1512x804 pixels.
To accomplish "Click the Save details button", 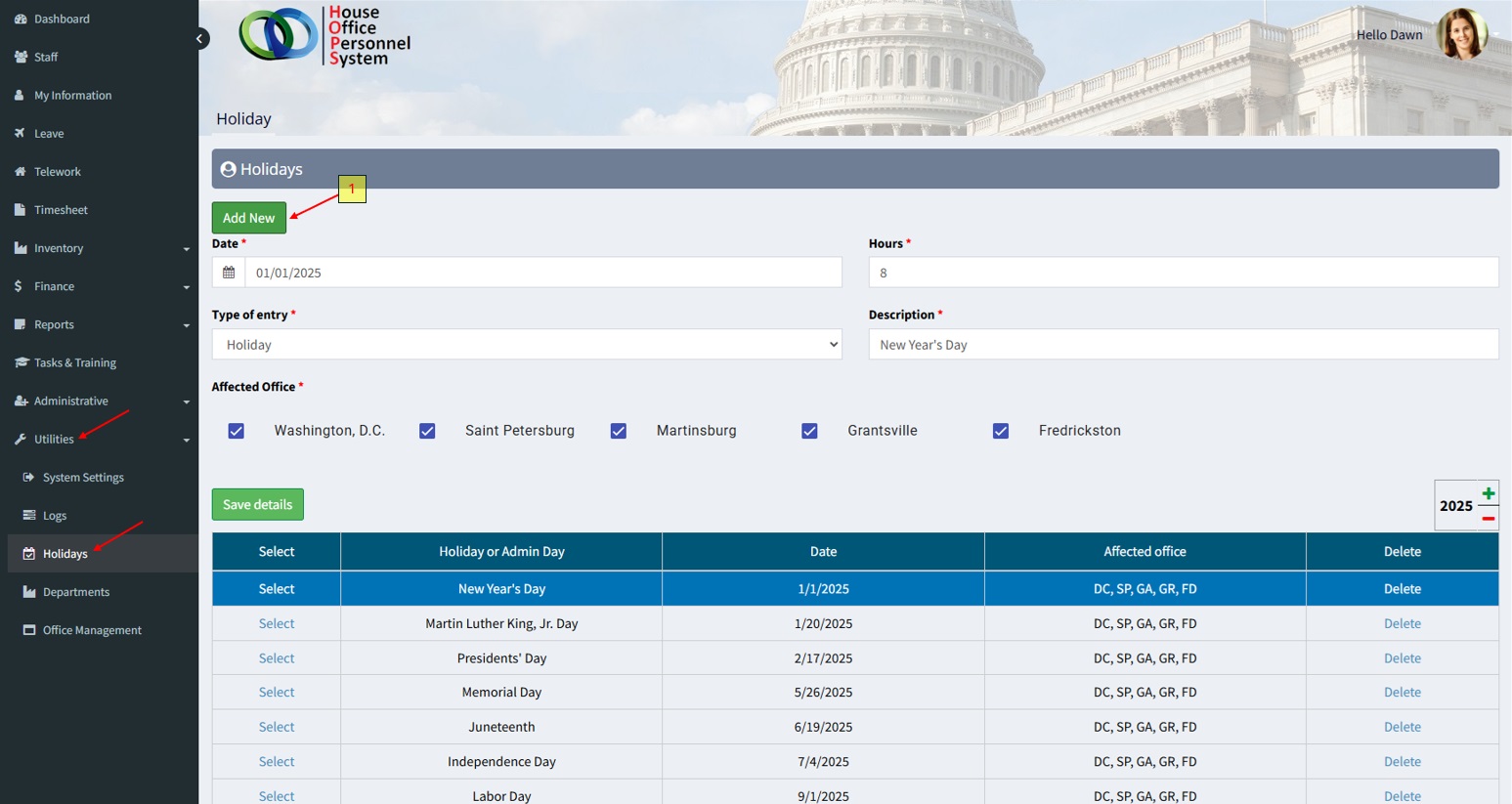I will point(258,504).
